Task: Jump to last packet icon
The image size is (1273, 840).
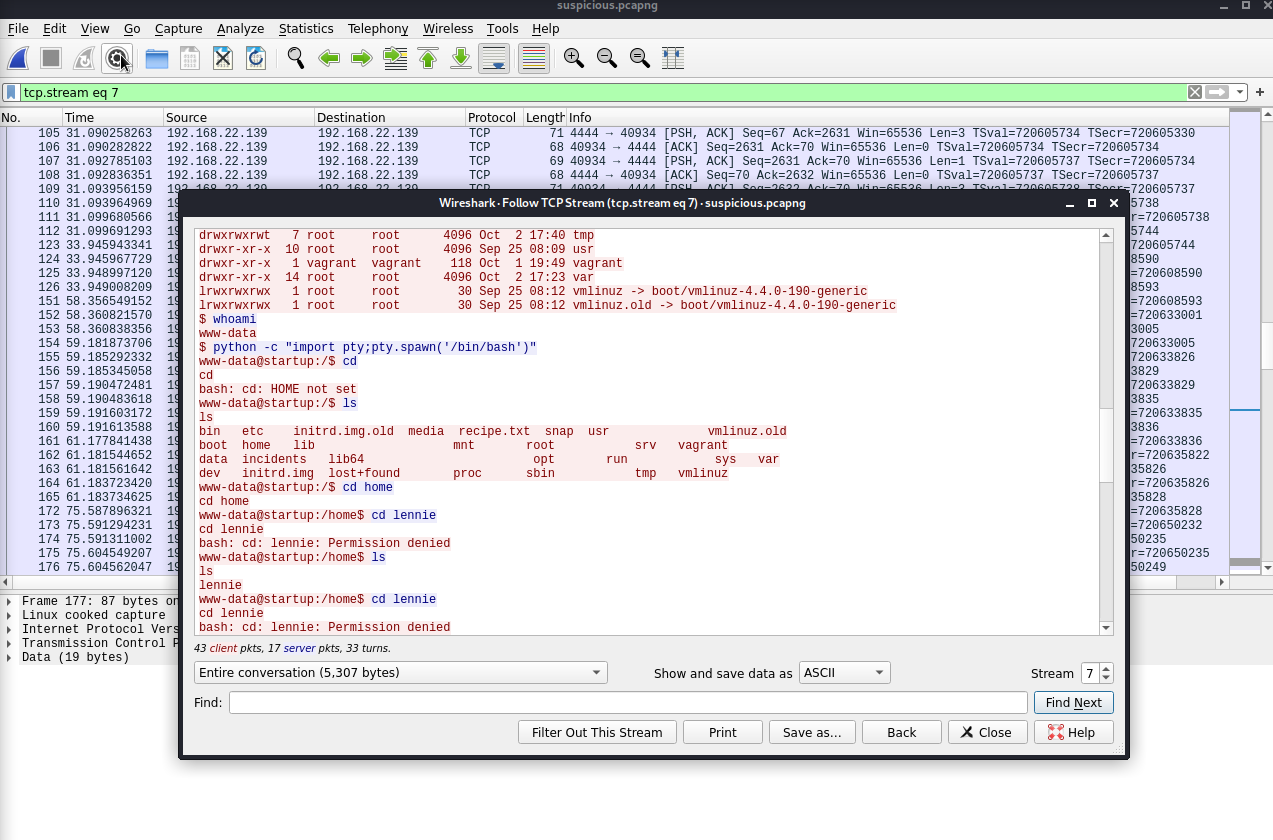Action: pos(461,59)
